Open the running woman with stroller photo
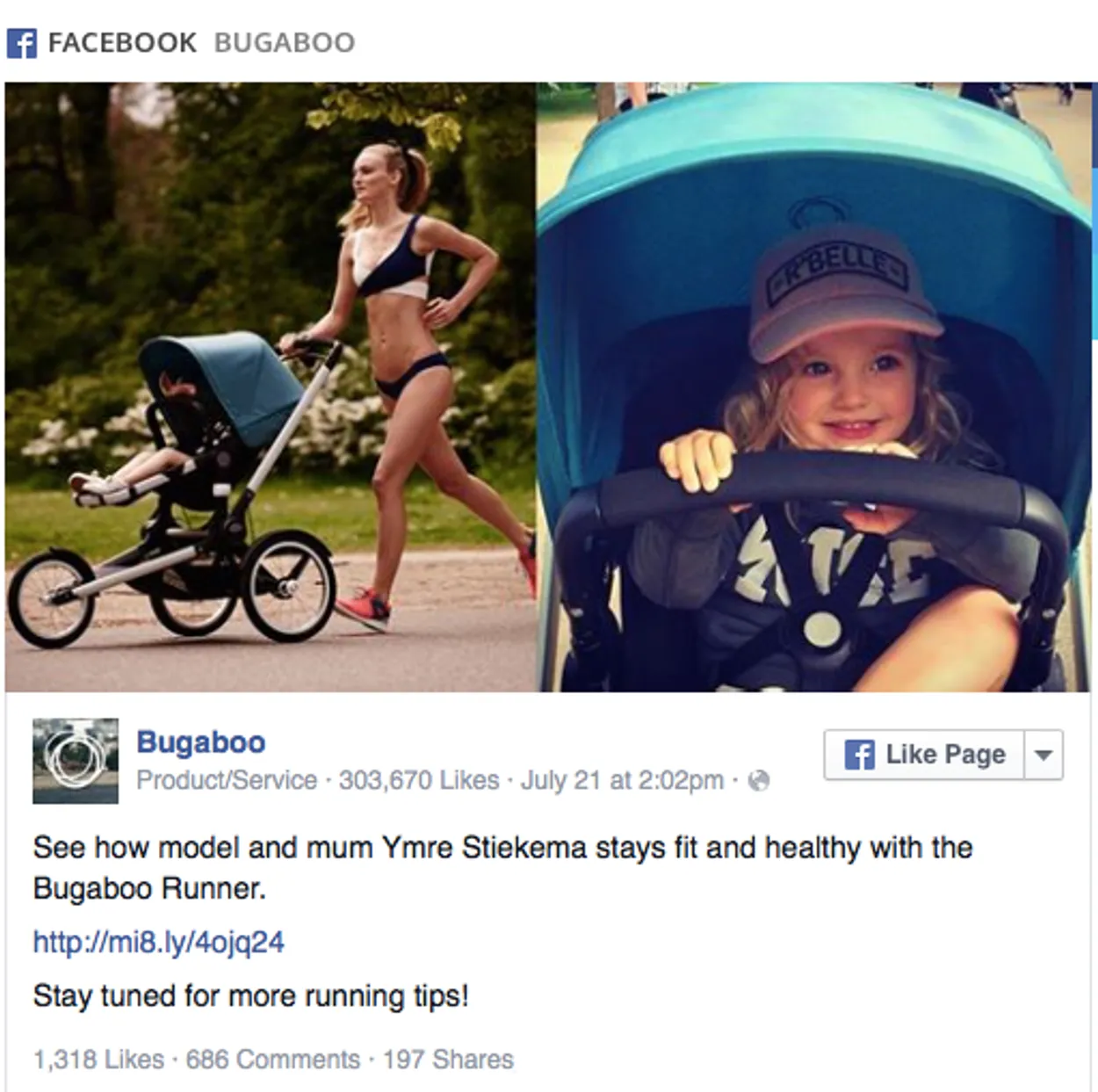The height and width of the screenshot is (1092, 1098). (271, 387)
